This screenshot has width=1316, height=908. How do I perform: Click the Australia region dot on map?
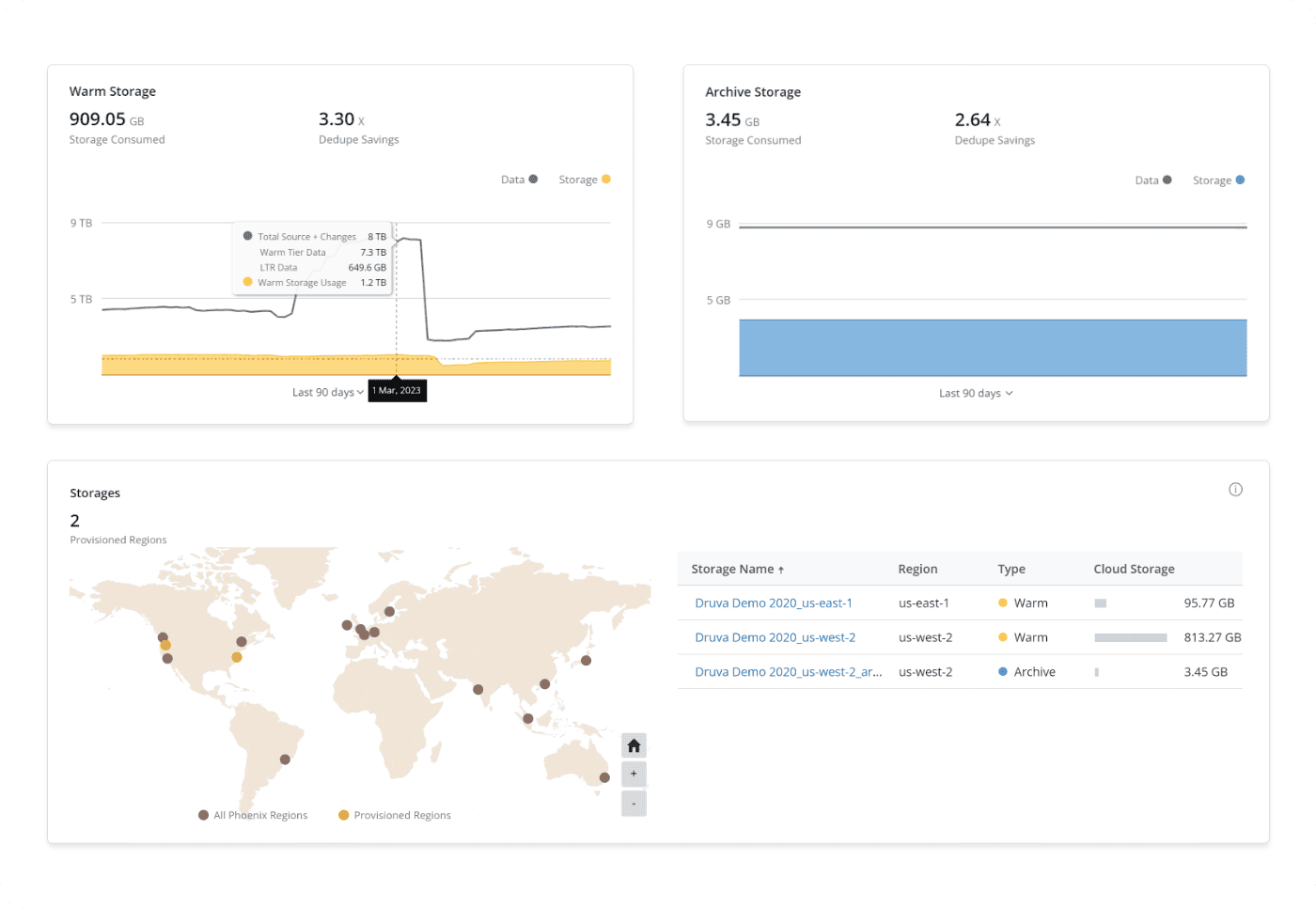pyautogui.click(x=604, y=777)
